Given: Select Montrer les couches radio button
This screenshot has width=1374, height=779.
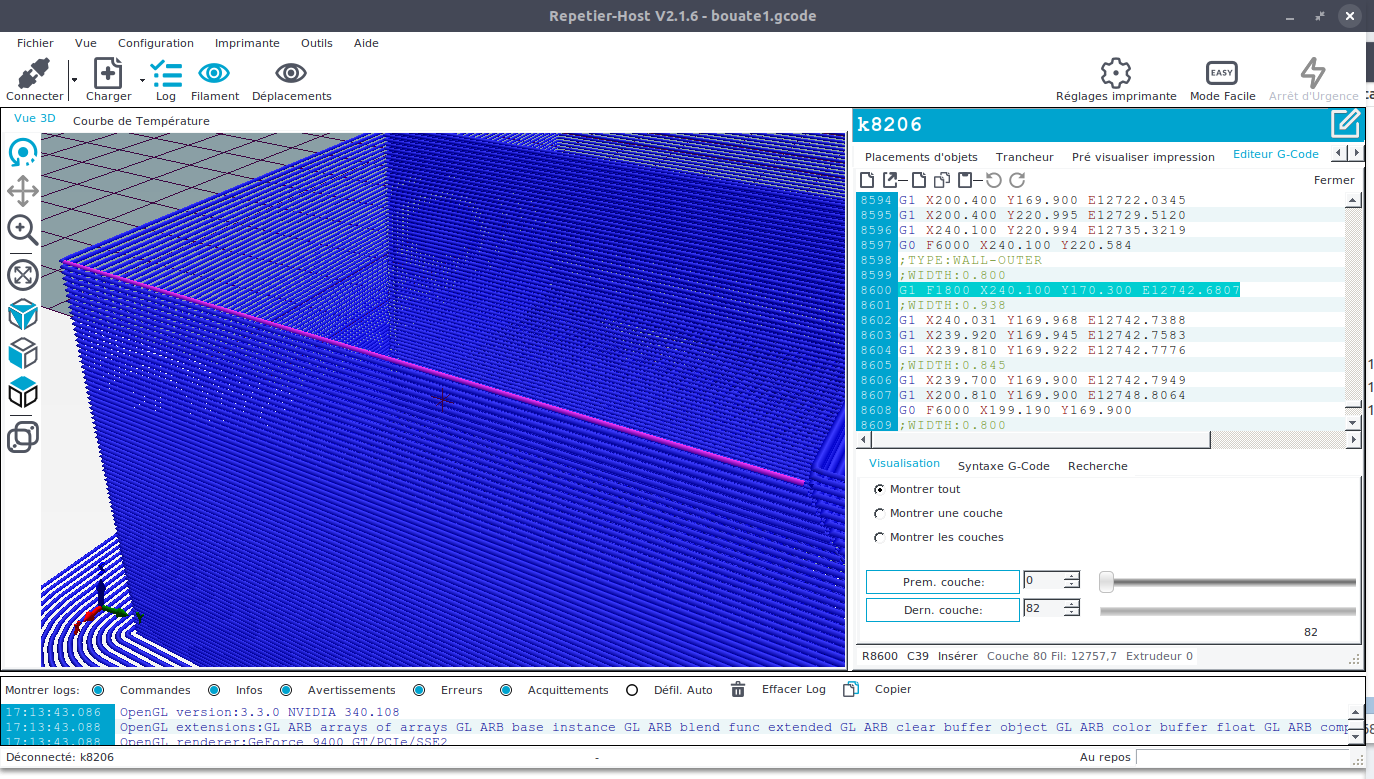Looking at the screenshot, I should (879, 537).
